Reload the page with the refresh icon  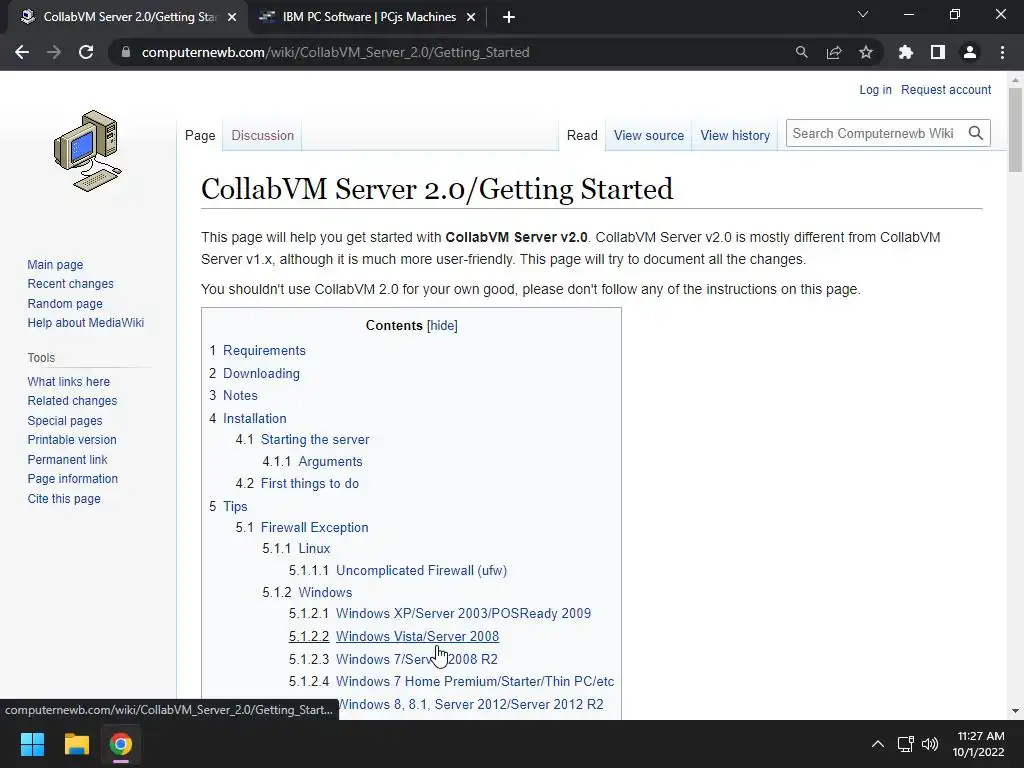[86, 52]
